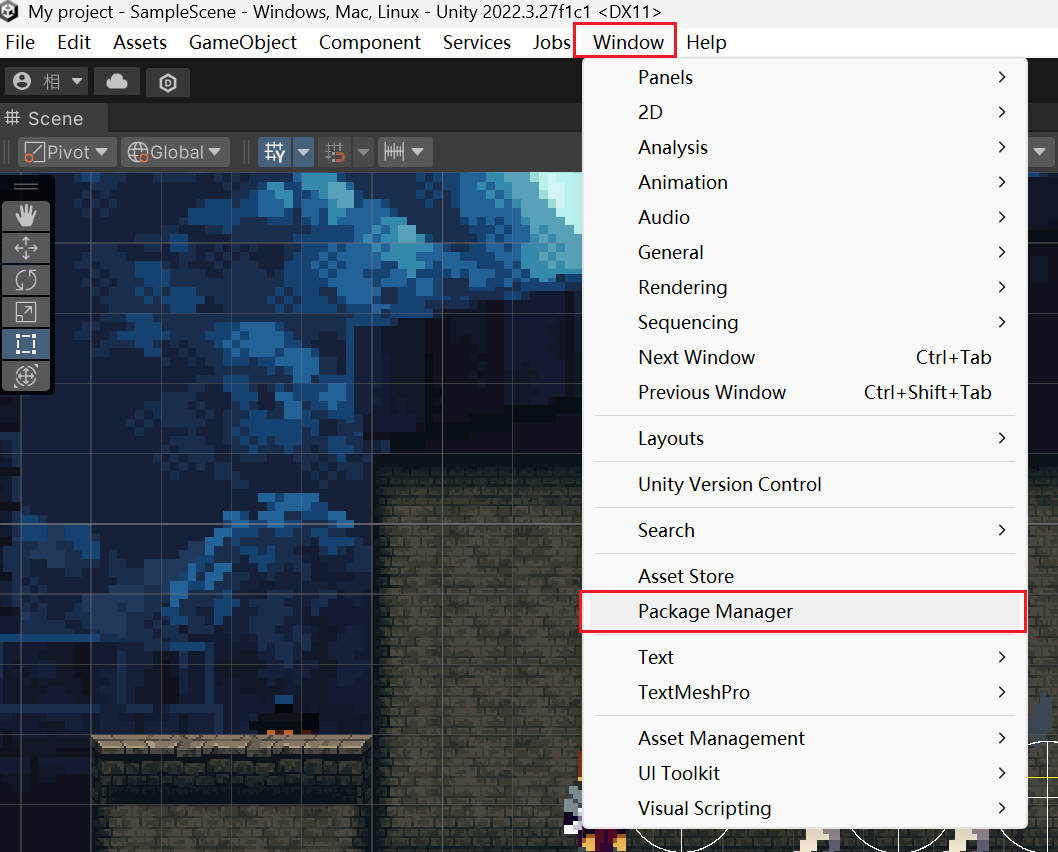
Task: Select the Move tool
Action: (x=26, y=248)
